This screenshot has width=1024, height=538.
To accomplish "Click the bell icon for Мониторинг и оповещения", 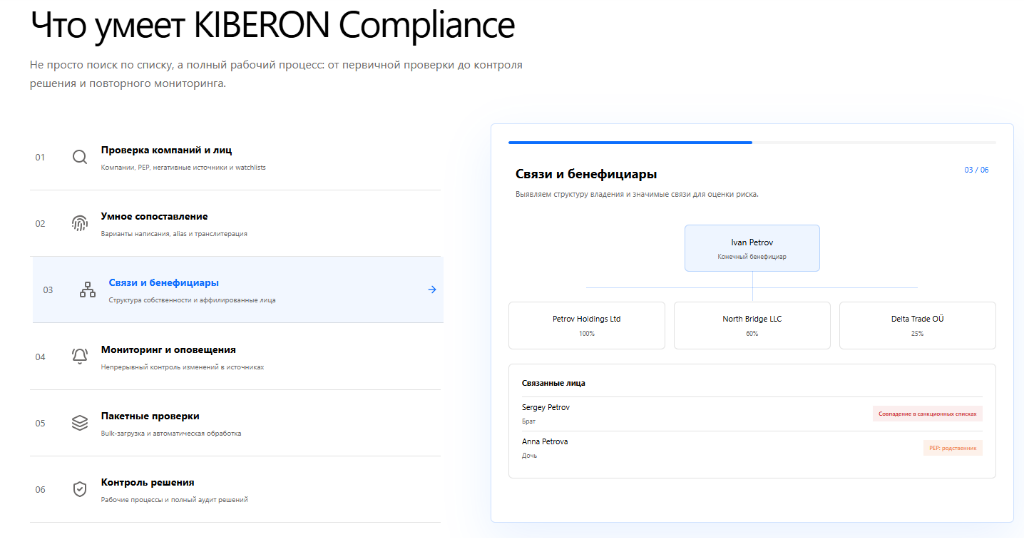I will click(80, 356).
